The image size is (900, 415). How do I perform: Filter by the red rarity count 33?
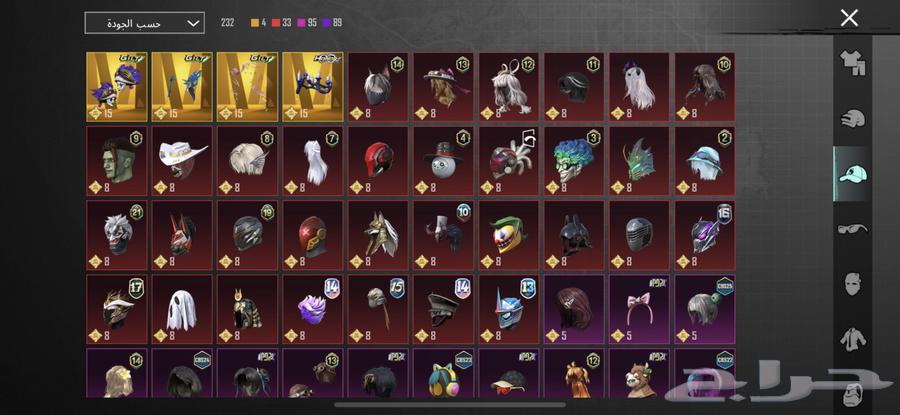point(282,23)
